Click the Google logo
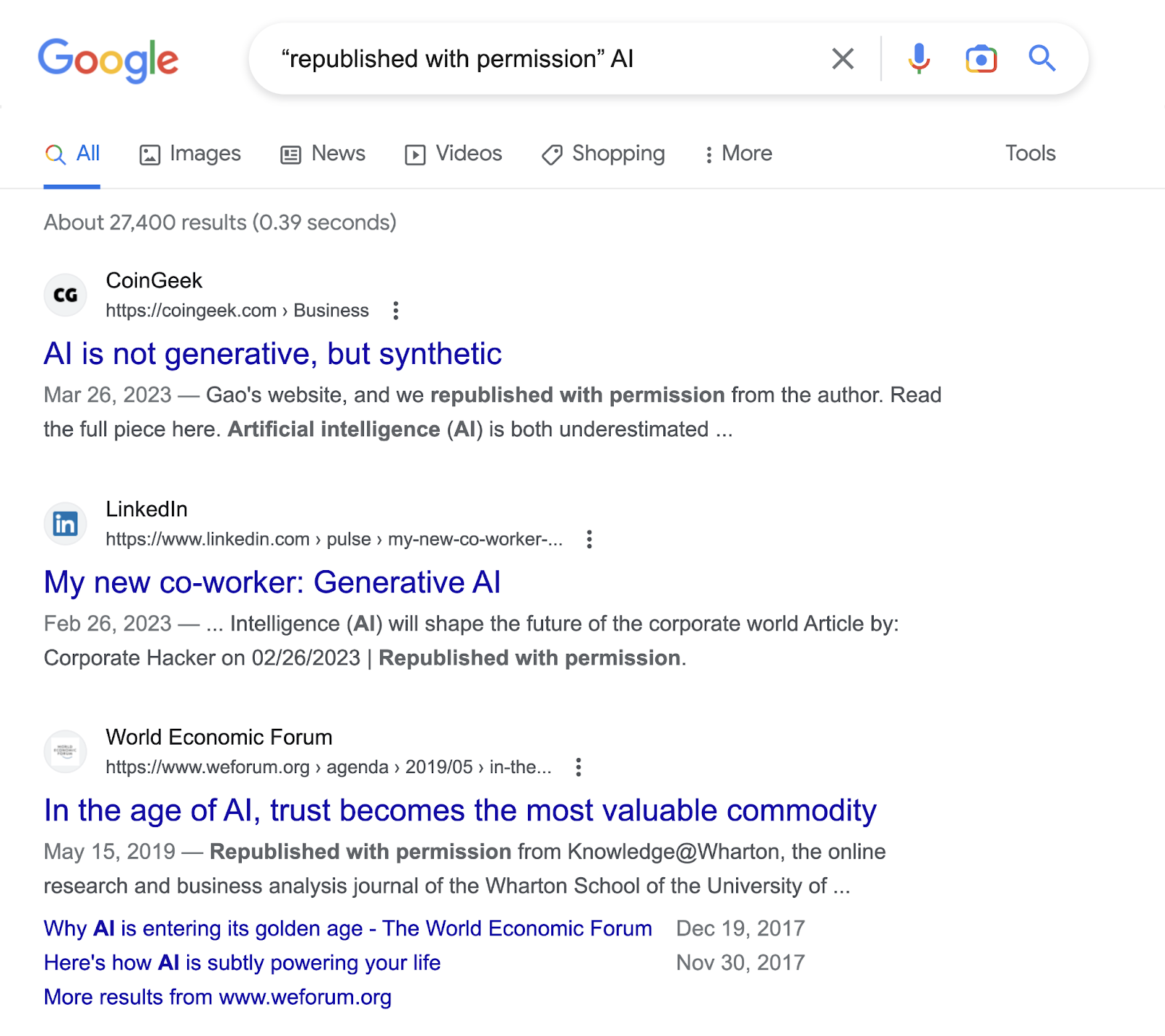 (108, 60)
